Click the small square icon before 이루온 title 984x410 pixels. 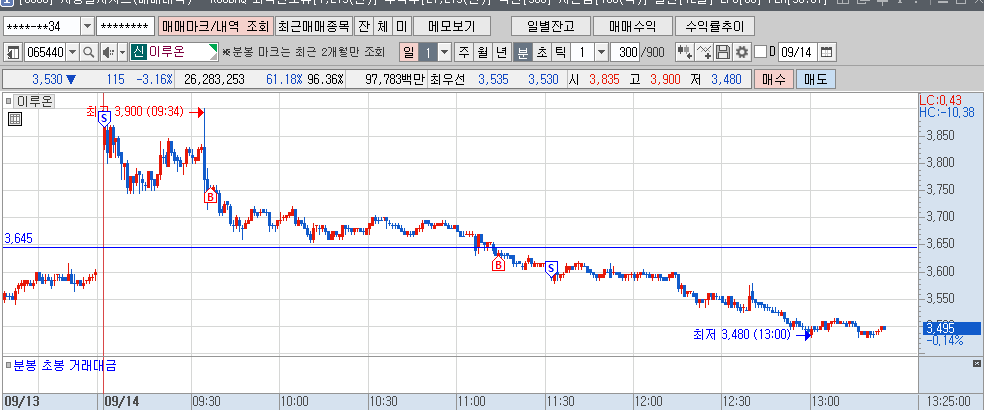[x=9, y=100]
